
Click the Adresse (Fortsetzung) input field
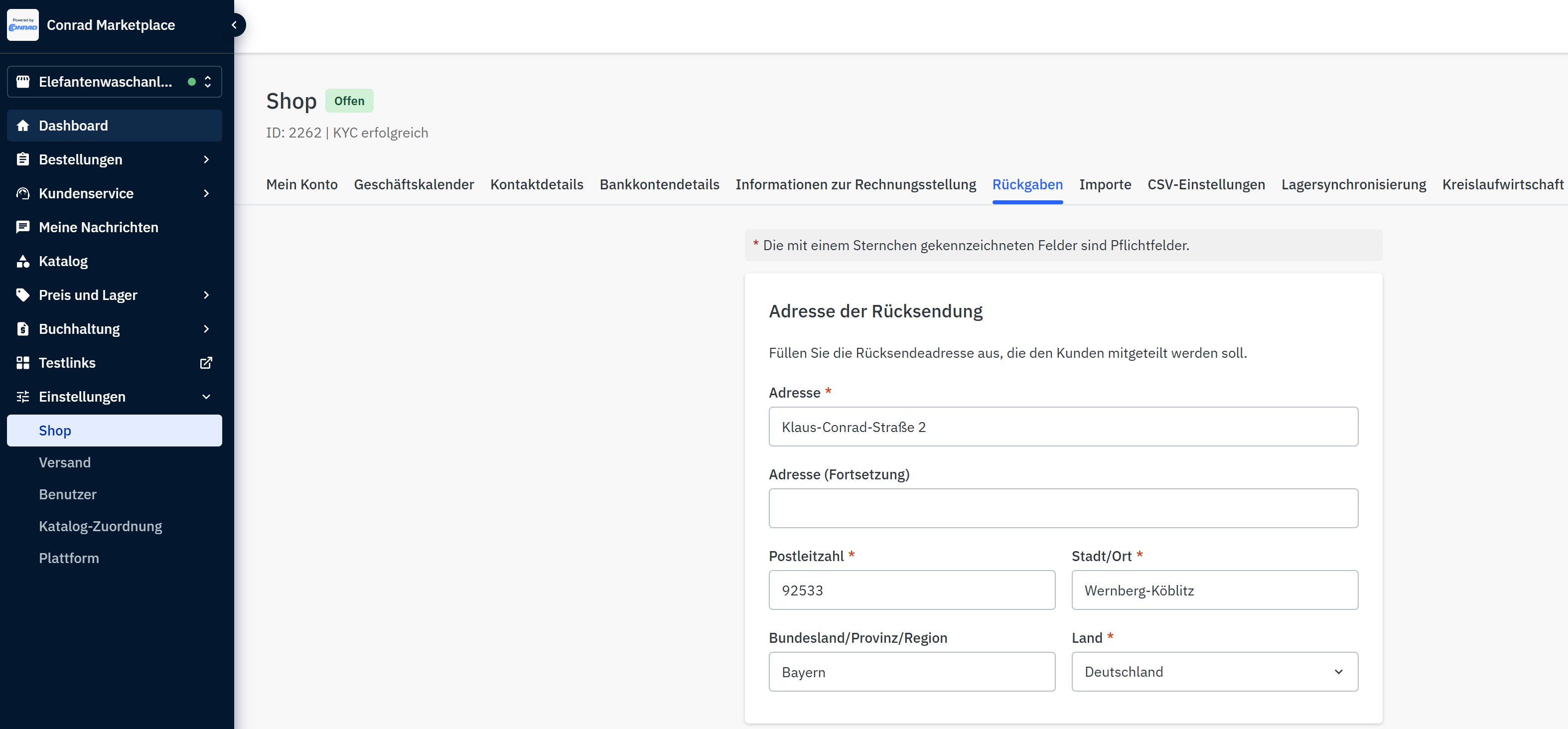[1063, 508]
